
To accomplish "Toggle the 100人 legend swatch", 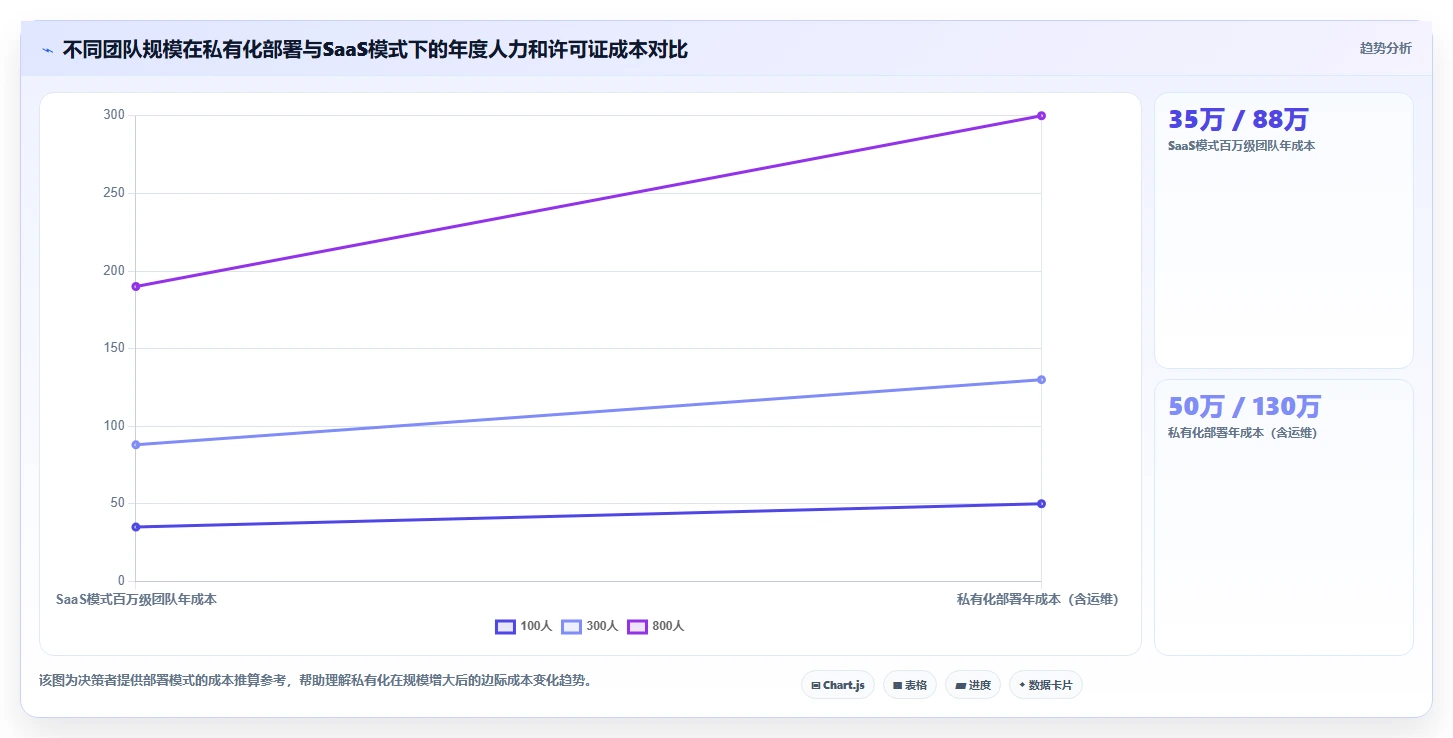I will [505, 626].
